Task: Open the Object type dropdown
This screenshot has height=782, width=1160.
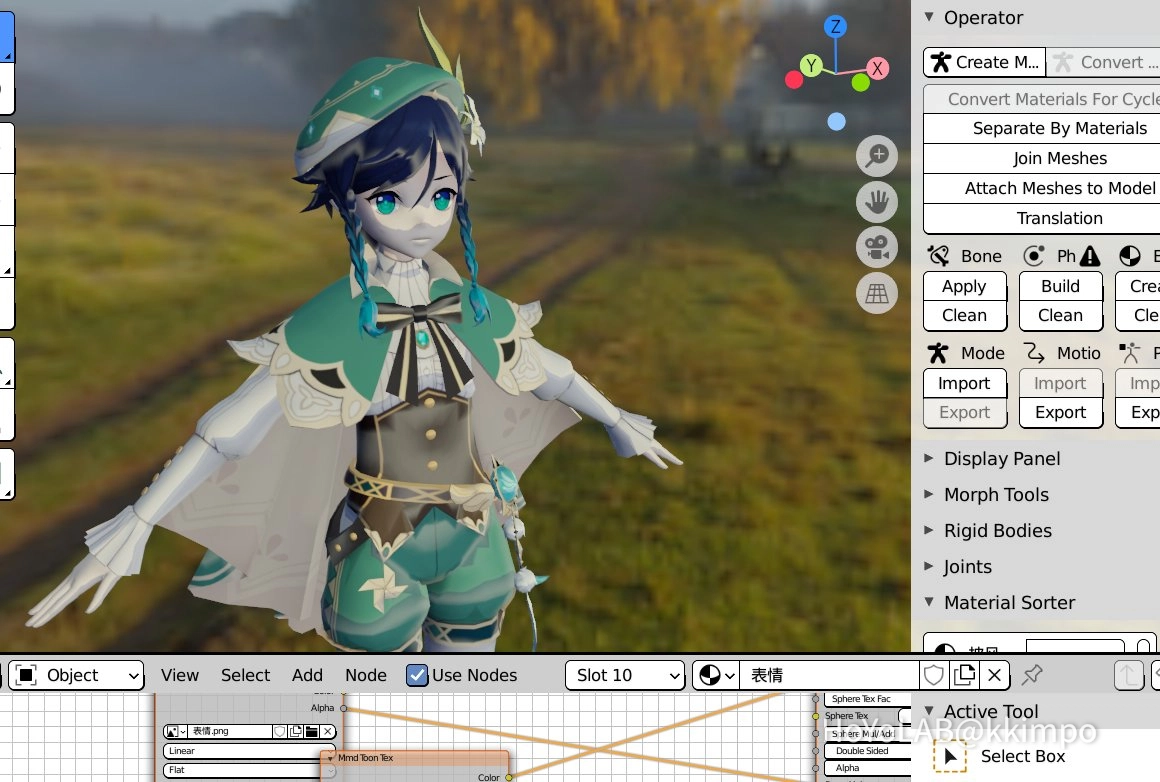Action: (76, 675)
